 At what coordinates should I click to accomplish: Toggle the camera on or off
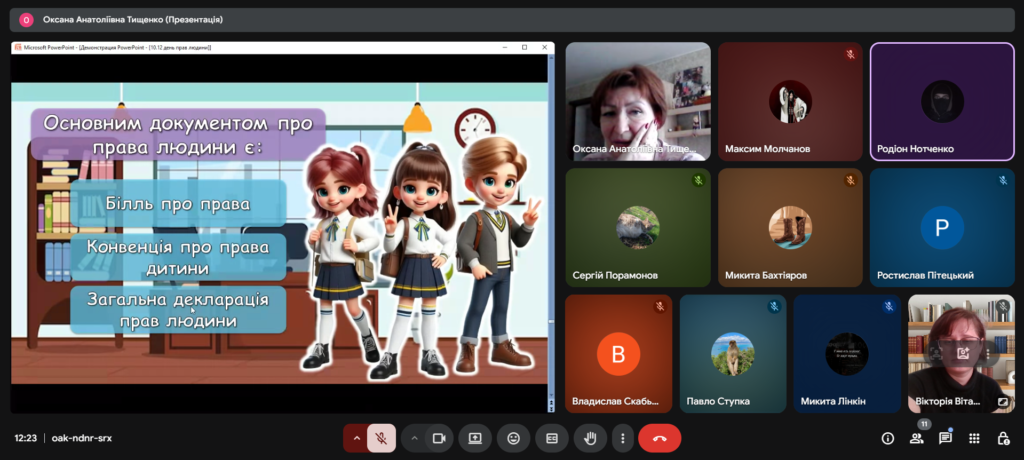click(x=438, y=438)
